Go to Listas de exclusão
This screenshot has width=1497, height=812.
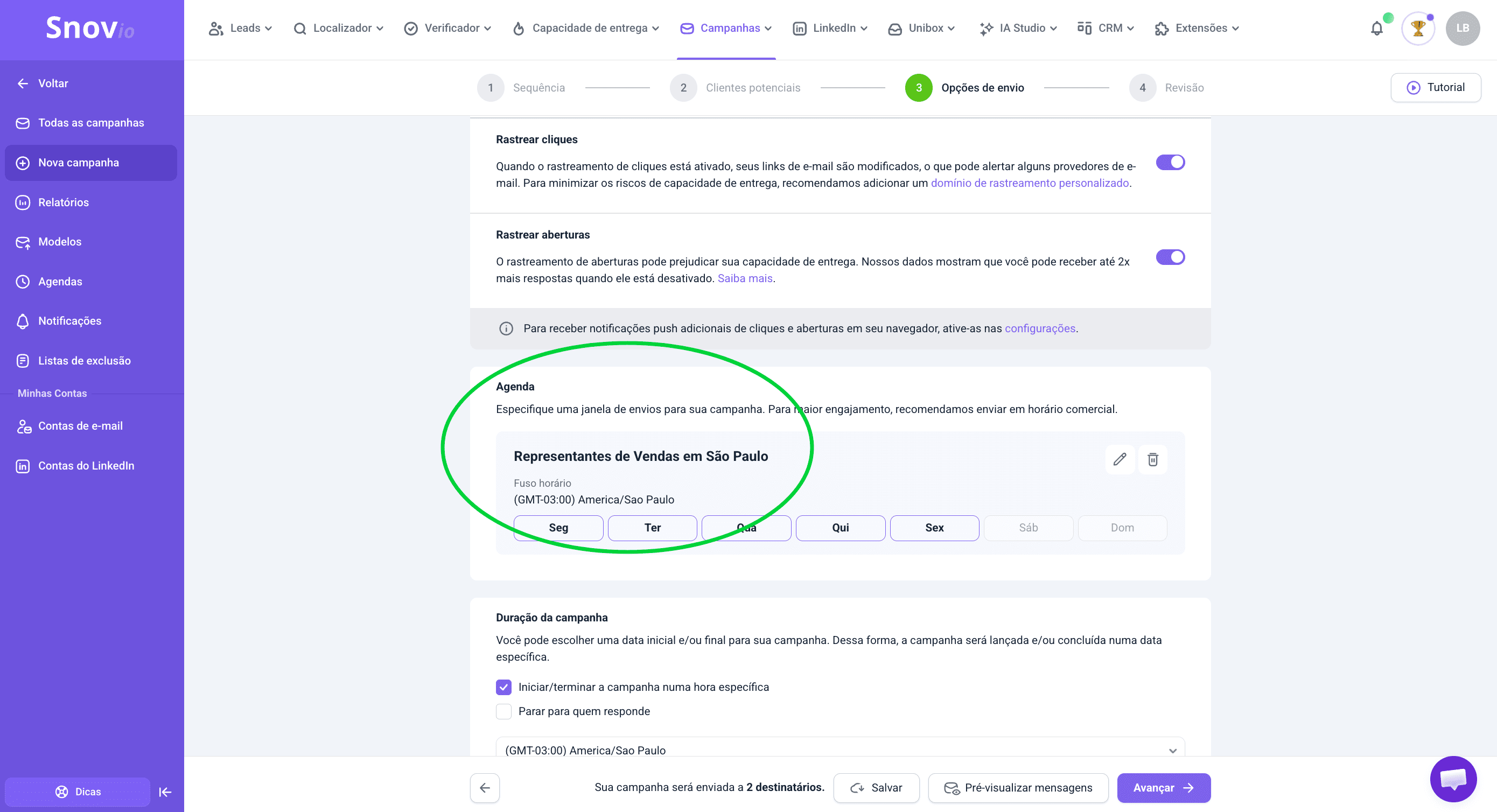[x=84, y=360]
